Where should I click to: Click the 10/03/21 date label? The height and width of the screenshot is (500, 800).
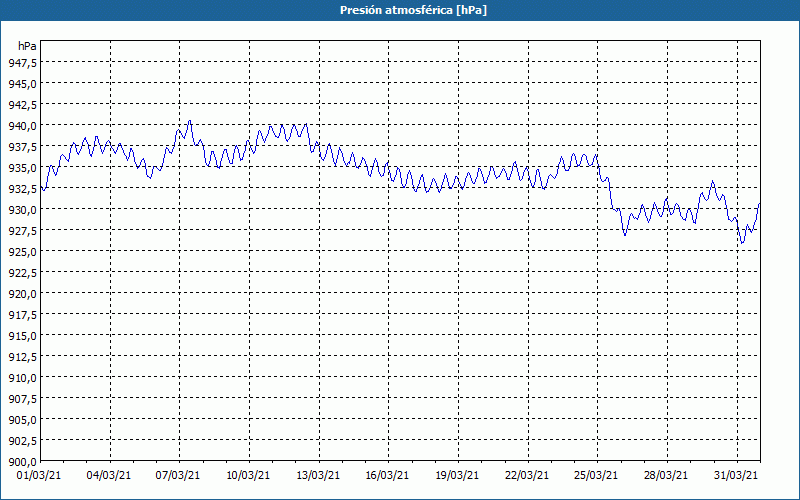248,475
